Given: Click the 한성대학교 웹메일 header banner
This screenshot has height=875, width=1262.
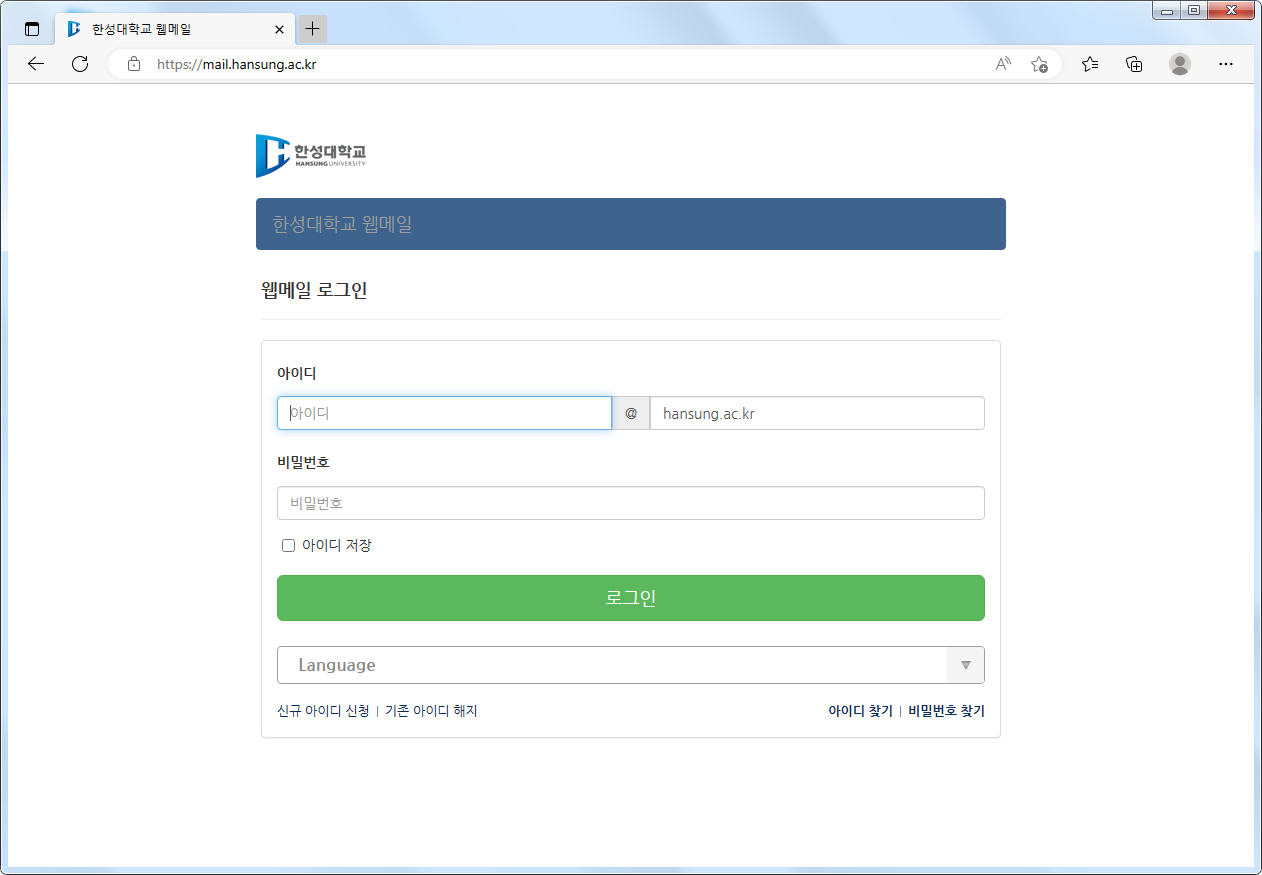Looking at the screenshot, I should coord(631,224).
